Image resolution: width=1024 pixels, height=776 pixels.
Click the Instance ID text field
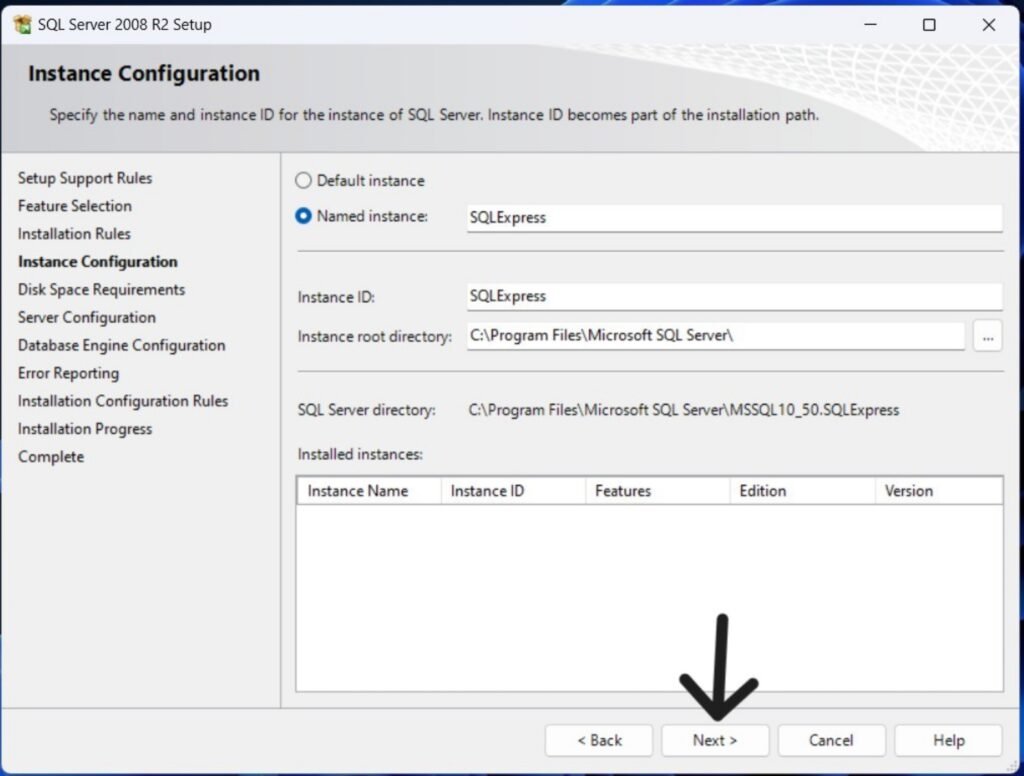(x=733, y=296)
